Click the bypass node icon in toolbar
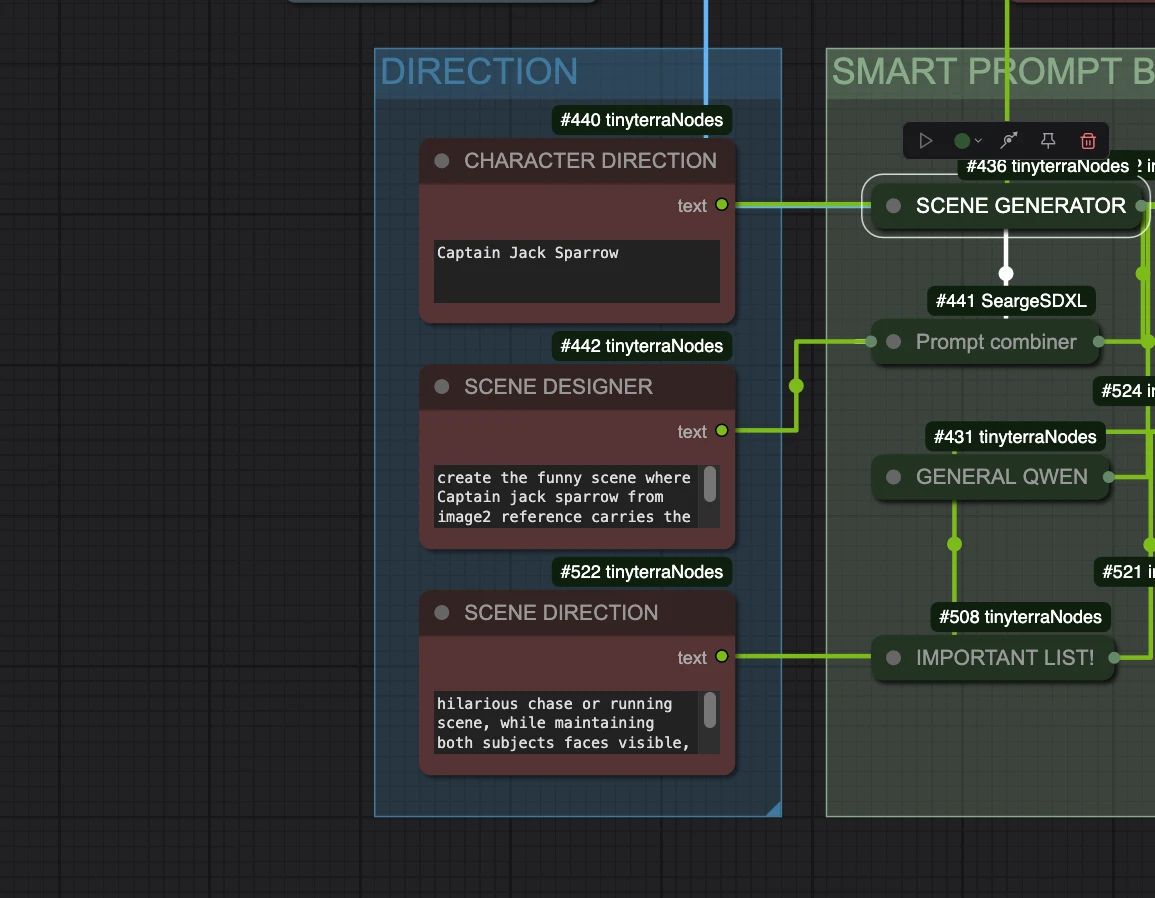 tap(1008, 141)
